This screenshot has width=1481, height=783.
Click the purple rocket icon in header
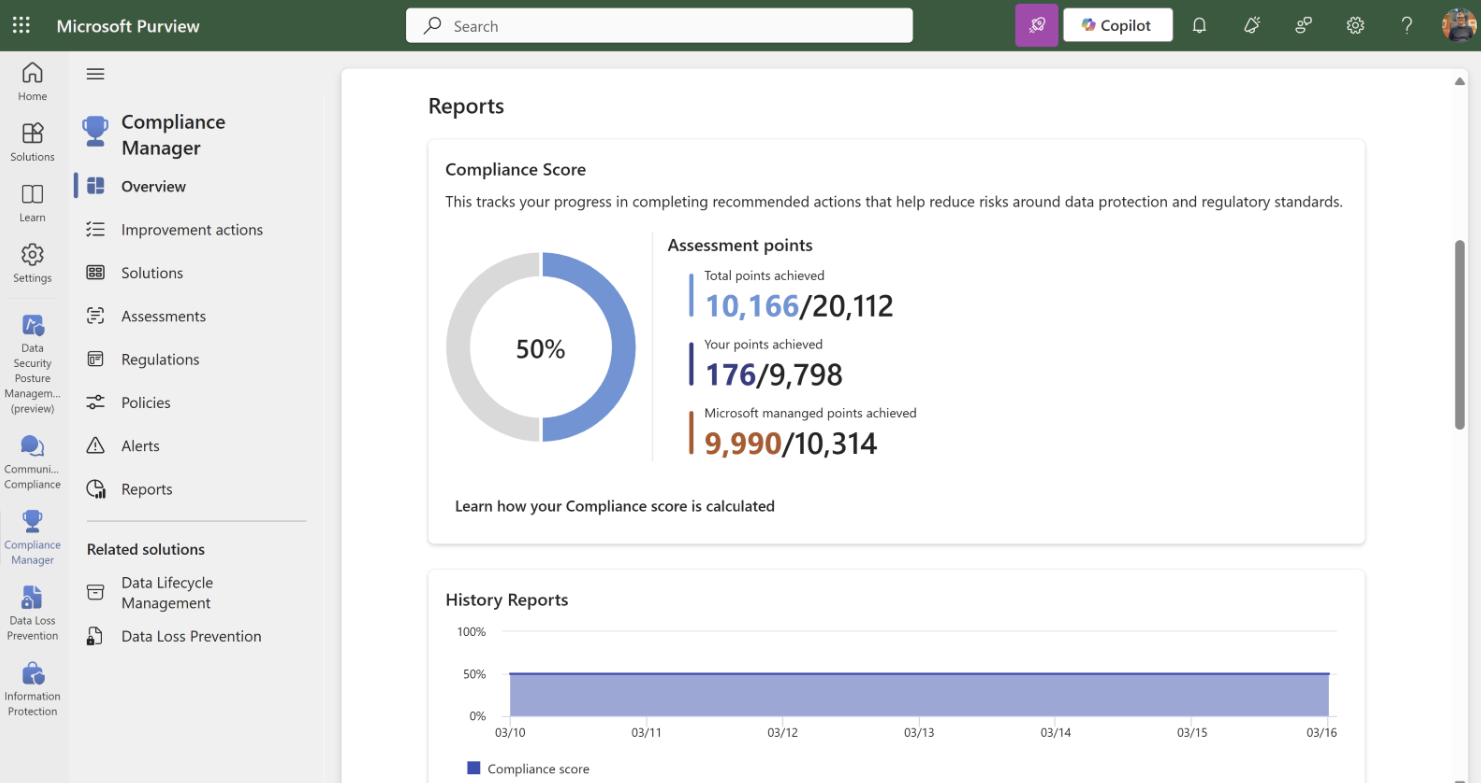point(1036,26)
